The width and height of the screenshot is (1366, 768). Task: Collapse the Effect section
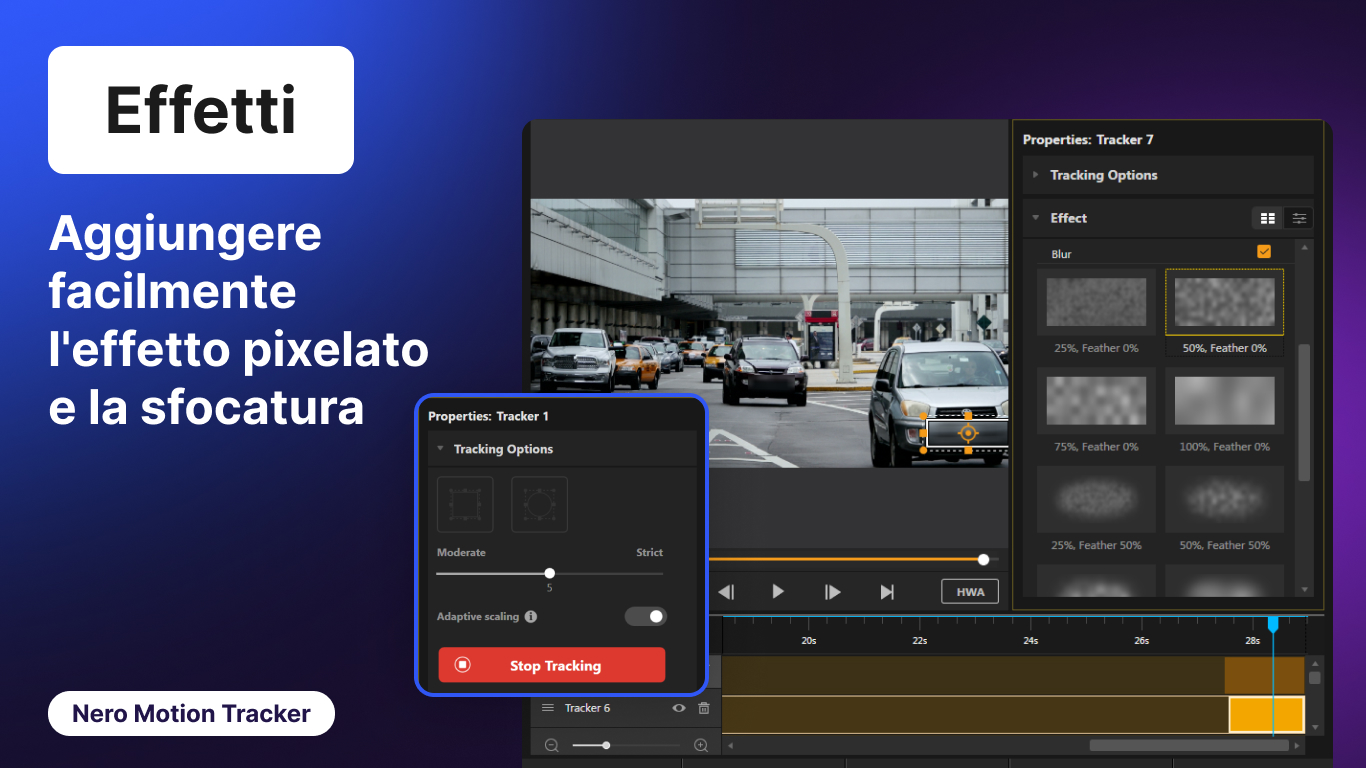tap(1036, 218)
